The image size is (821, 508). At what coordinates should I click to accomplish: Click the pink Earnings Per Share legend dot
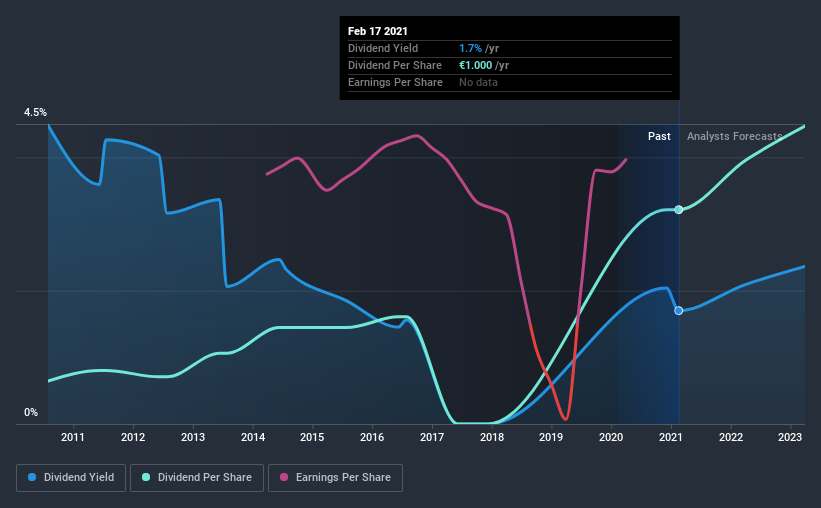pyautogui.click(x=284, y=477)
